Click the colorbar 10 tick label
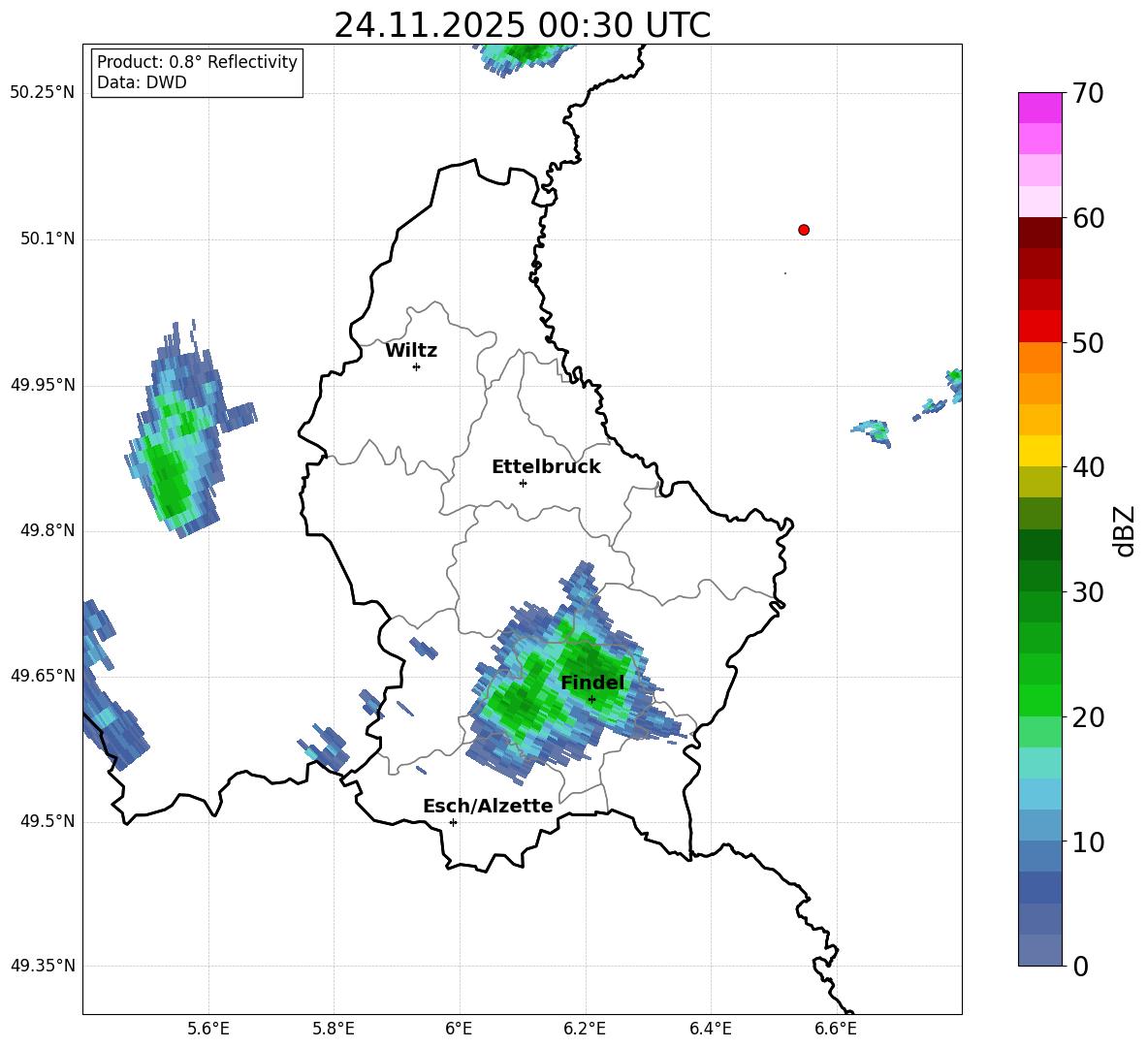This screenshot has height=1048, width=1148. 1088,842
